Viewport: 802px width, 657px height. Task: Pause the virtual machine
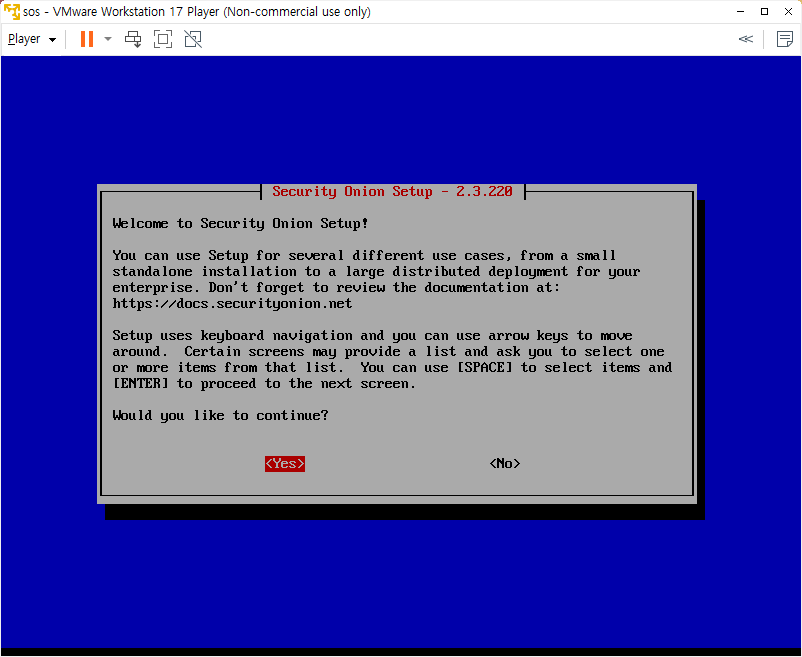pyautogui.click(x=87, y=39)
